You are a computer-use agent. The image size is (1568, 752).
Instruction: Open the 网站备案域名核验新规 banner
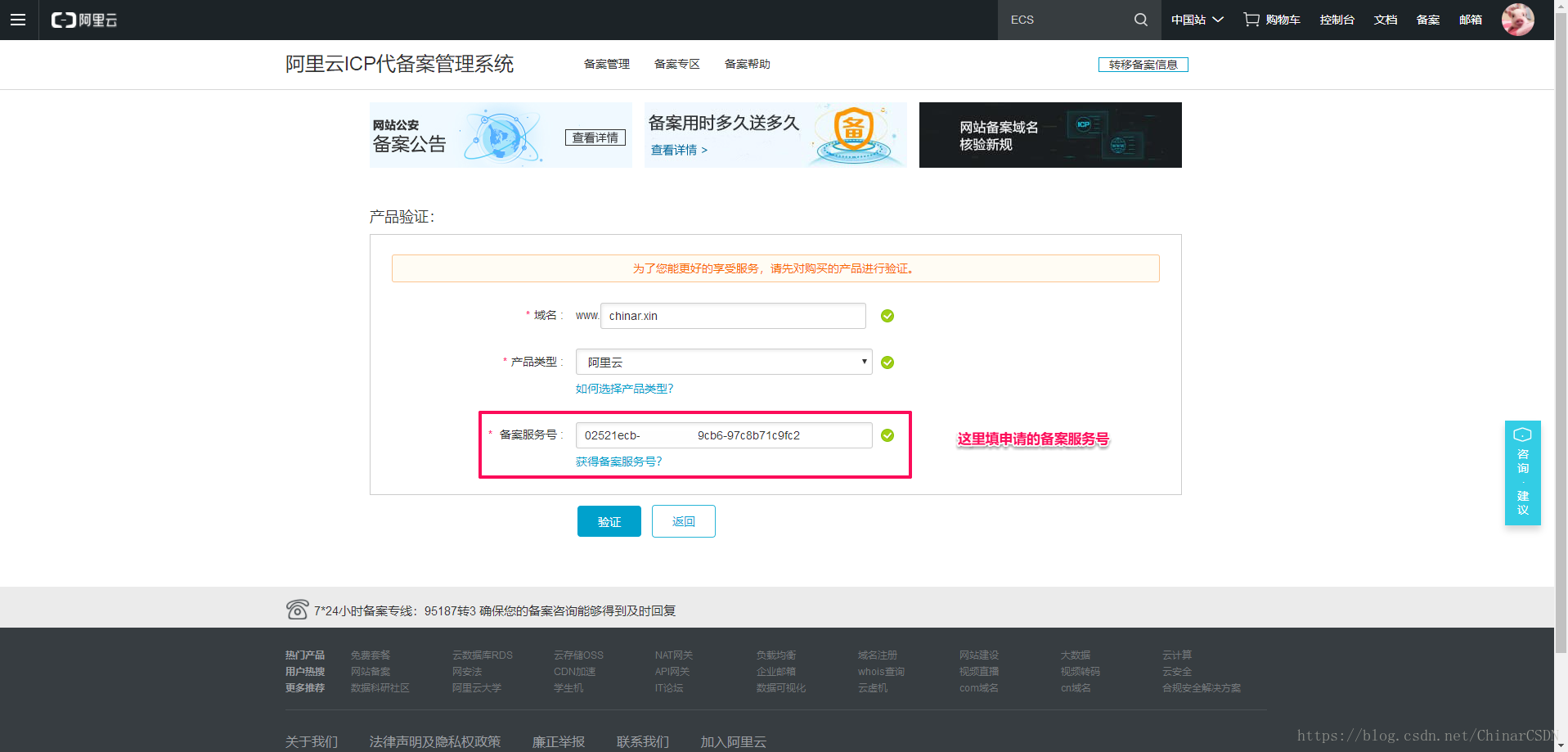(1050, 135)
